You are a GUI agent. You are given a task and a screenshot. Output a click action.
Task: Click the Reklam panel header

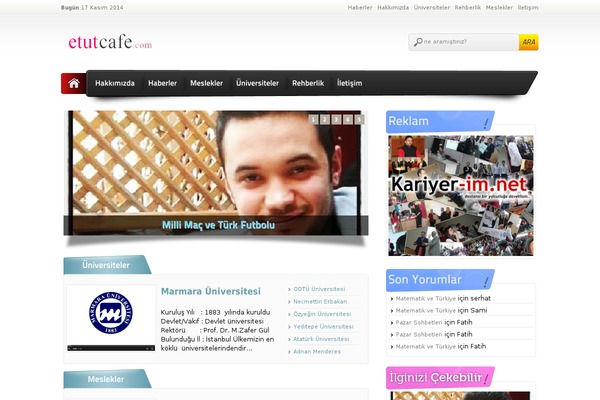(x=440, y=121)
